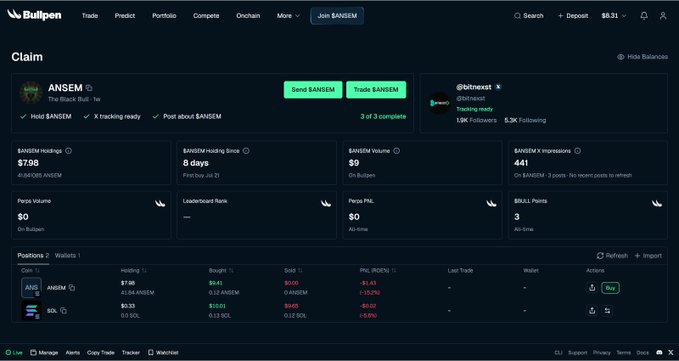Open the Compete page
The width and height of the screenshot is (679, 361).
[x=206, y=16]
